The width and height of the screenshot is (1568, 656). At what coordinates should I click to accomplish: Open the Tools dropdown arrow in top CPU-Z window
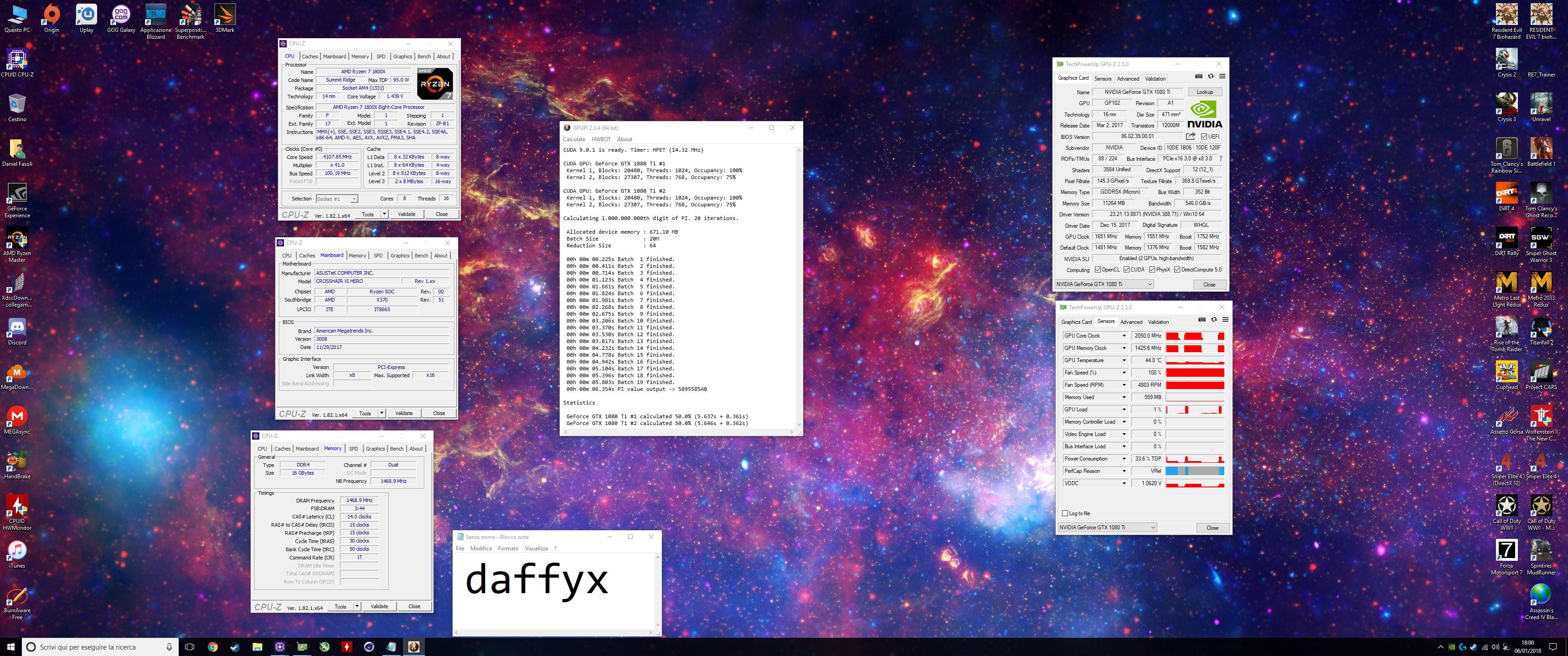(384, 214)
